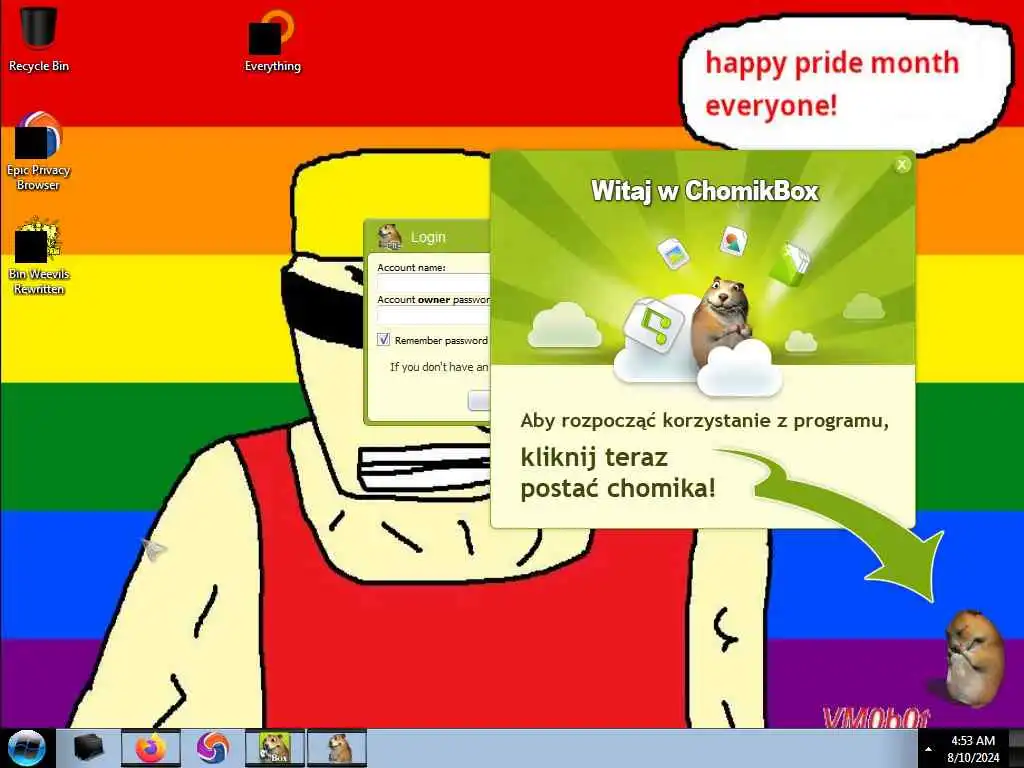The width and height of the screenshot is (1024, 768).
Task: Toggle the Remember password checkbox
Action: (383, 340)
